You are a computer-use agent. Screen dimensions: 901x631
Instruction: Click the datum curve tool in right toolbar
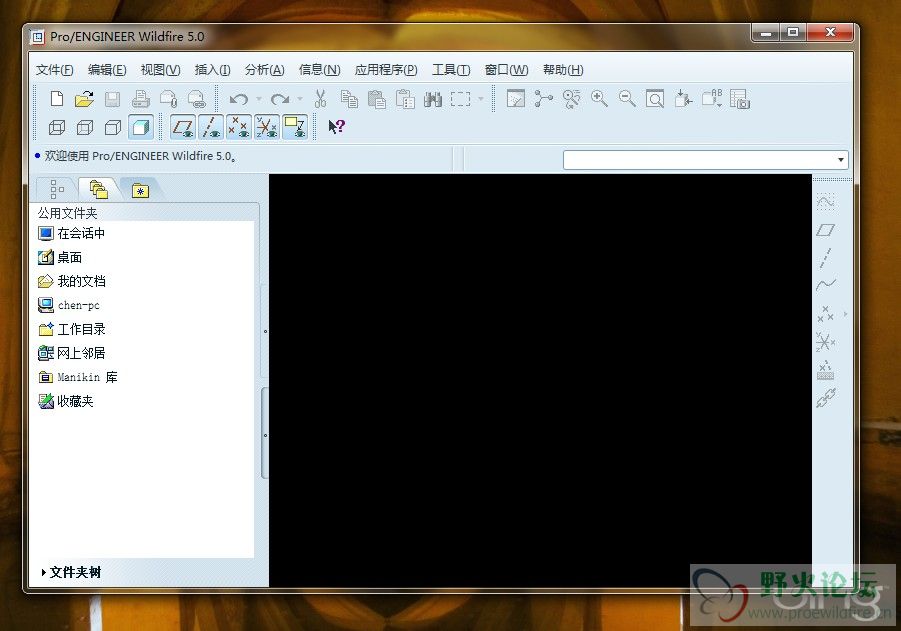point(826,284)
